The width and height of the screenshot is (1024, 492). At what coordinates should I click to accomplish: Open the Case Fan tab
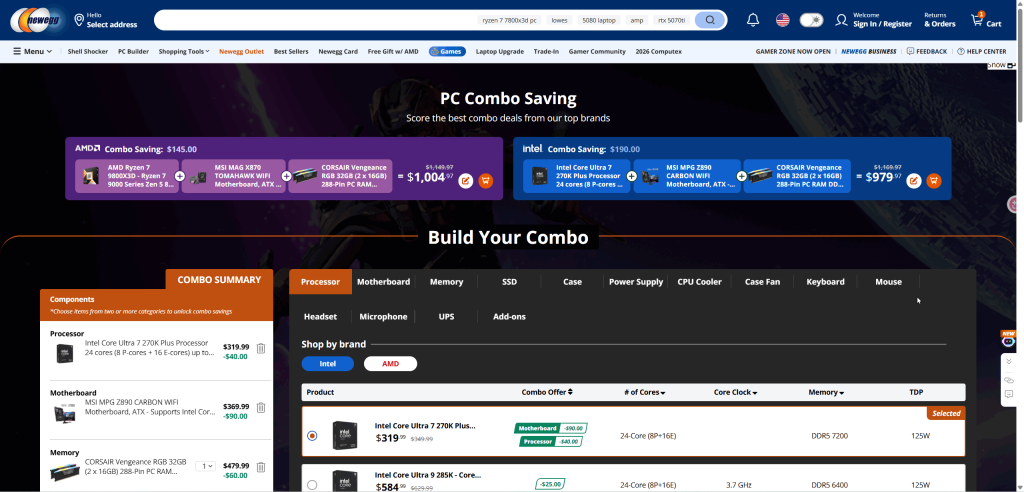point(762,282)
